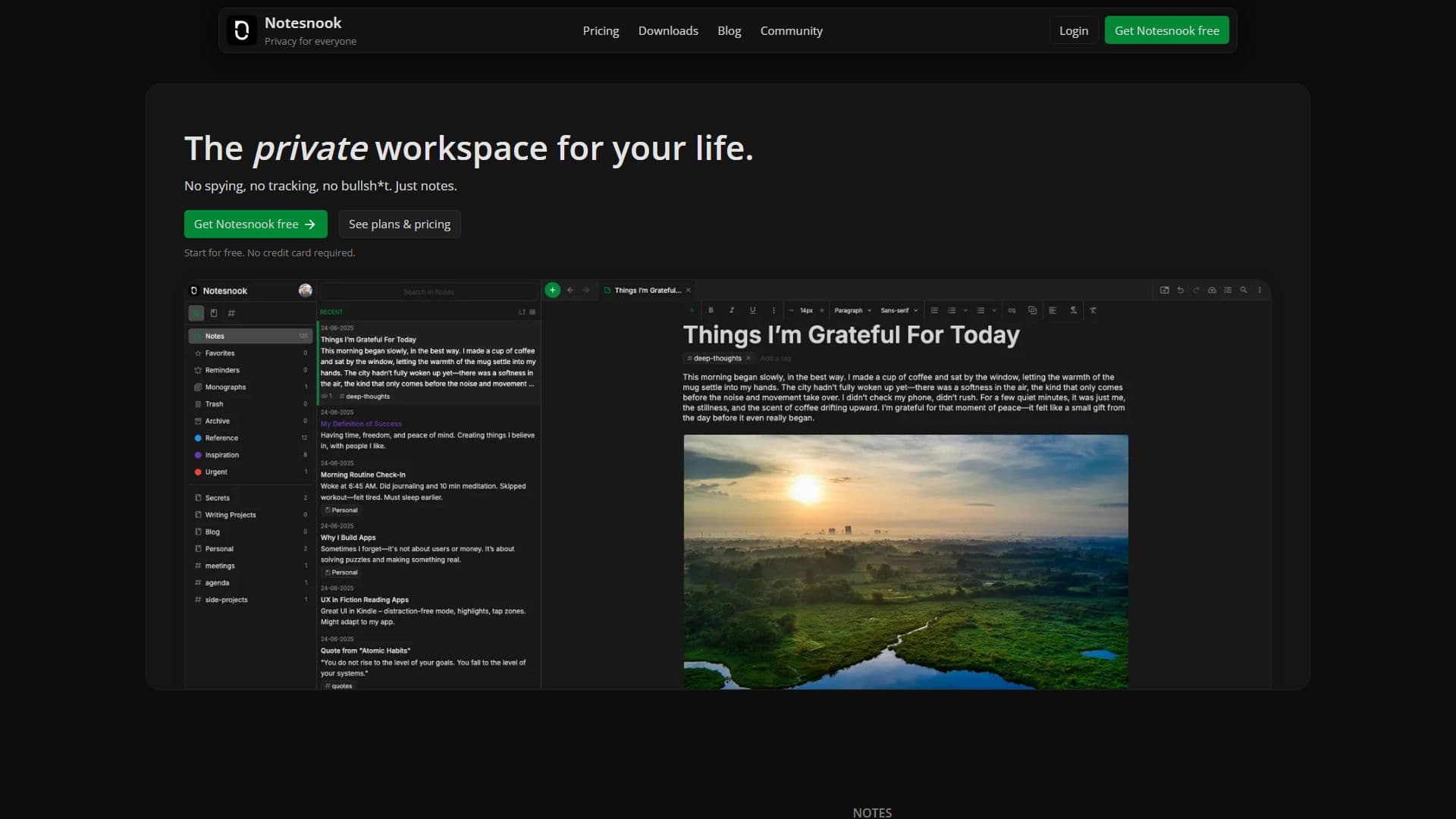Increase font size with plus button

tap(822, 310)
